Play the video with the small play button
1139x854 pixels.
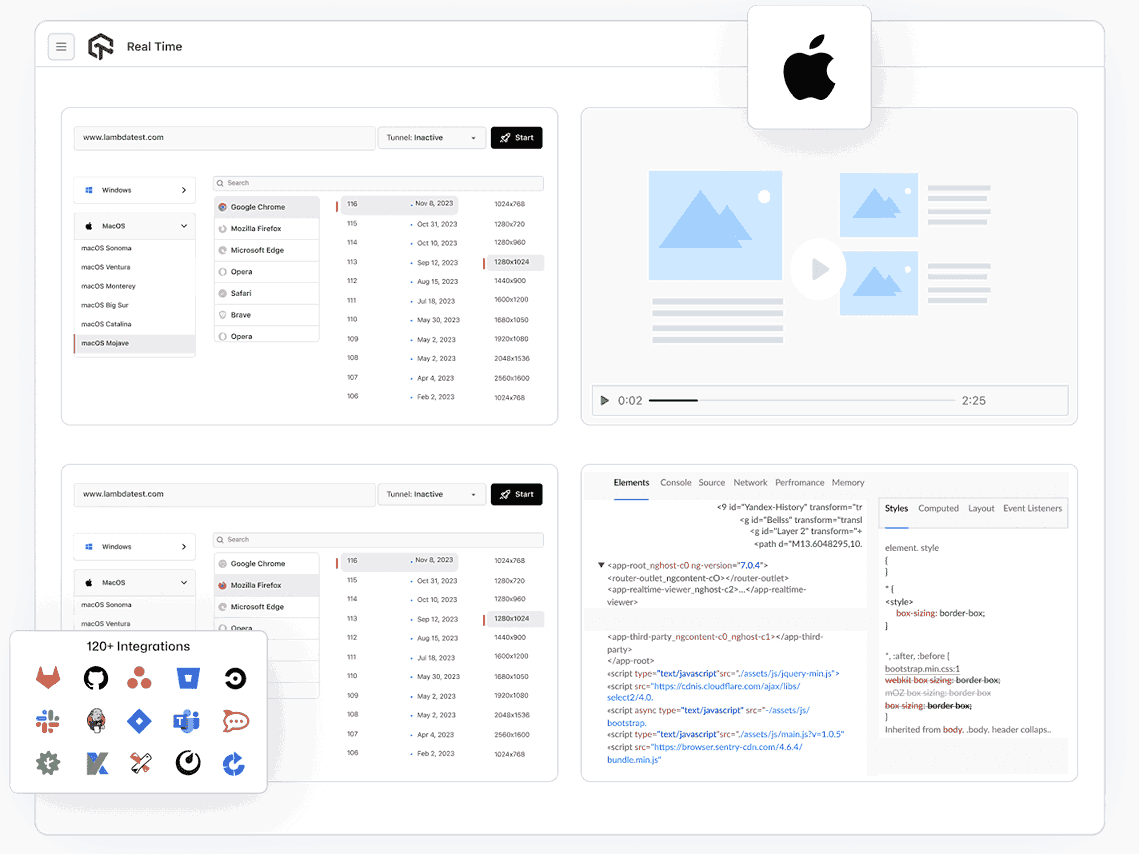[x=604, y=401]
